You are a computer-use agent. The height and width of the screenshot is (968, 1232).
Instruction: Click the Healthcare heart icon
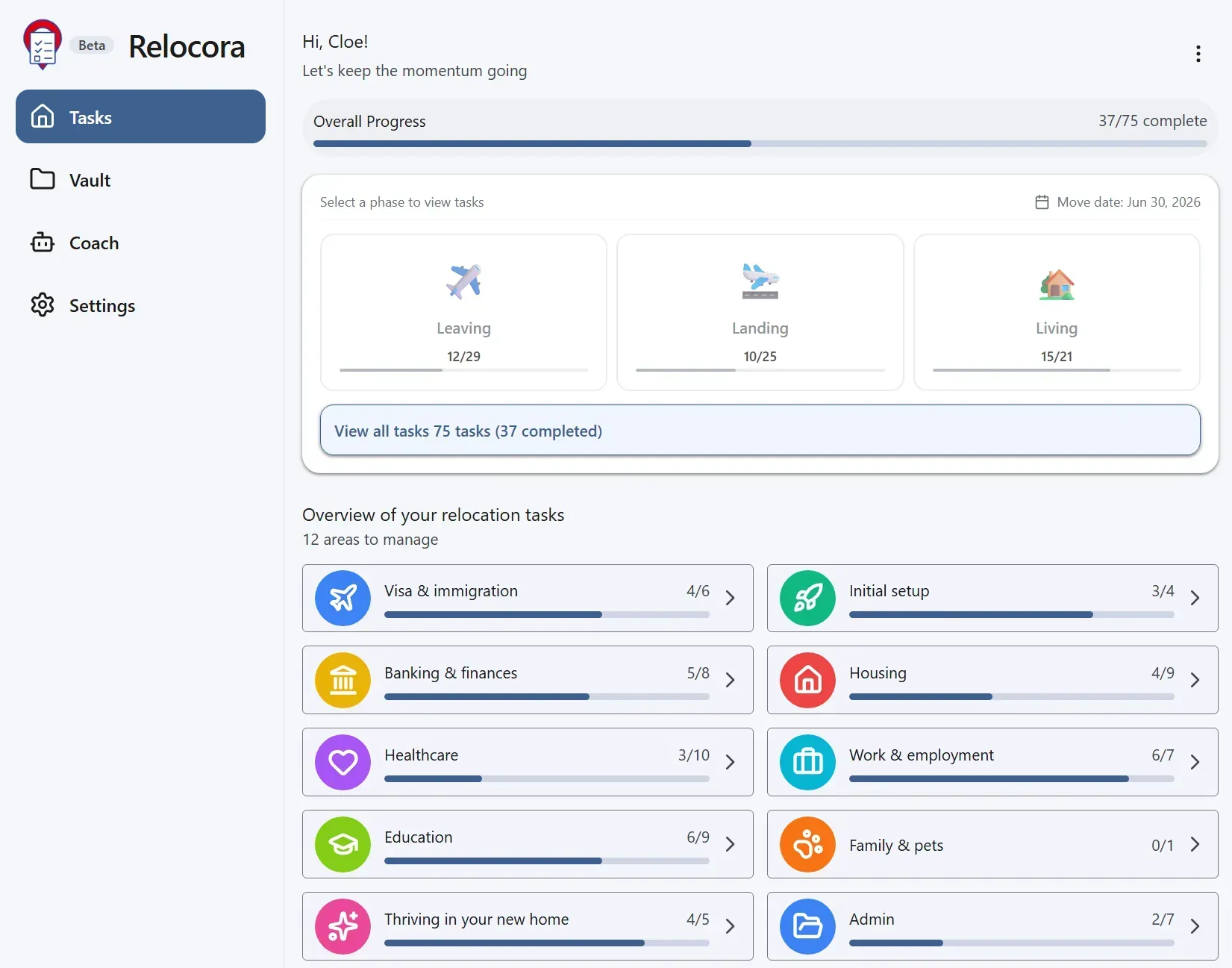click(343, 762)
